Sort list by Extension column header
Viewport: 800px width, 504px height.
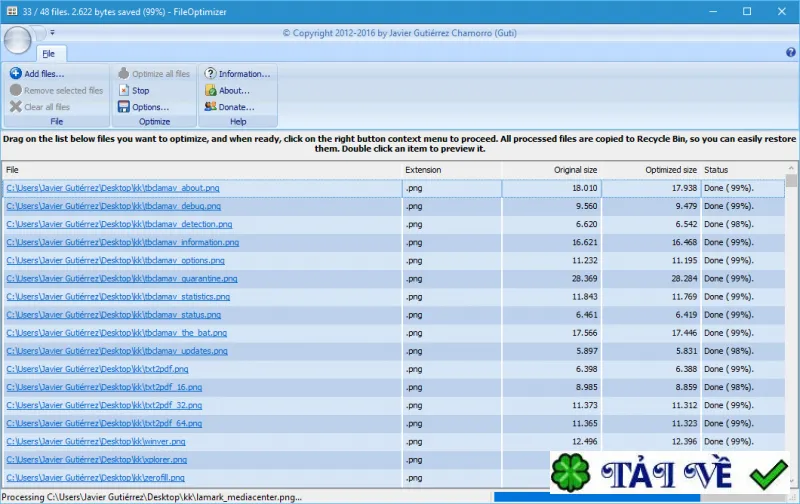[423, 170]
